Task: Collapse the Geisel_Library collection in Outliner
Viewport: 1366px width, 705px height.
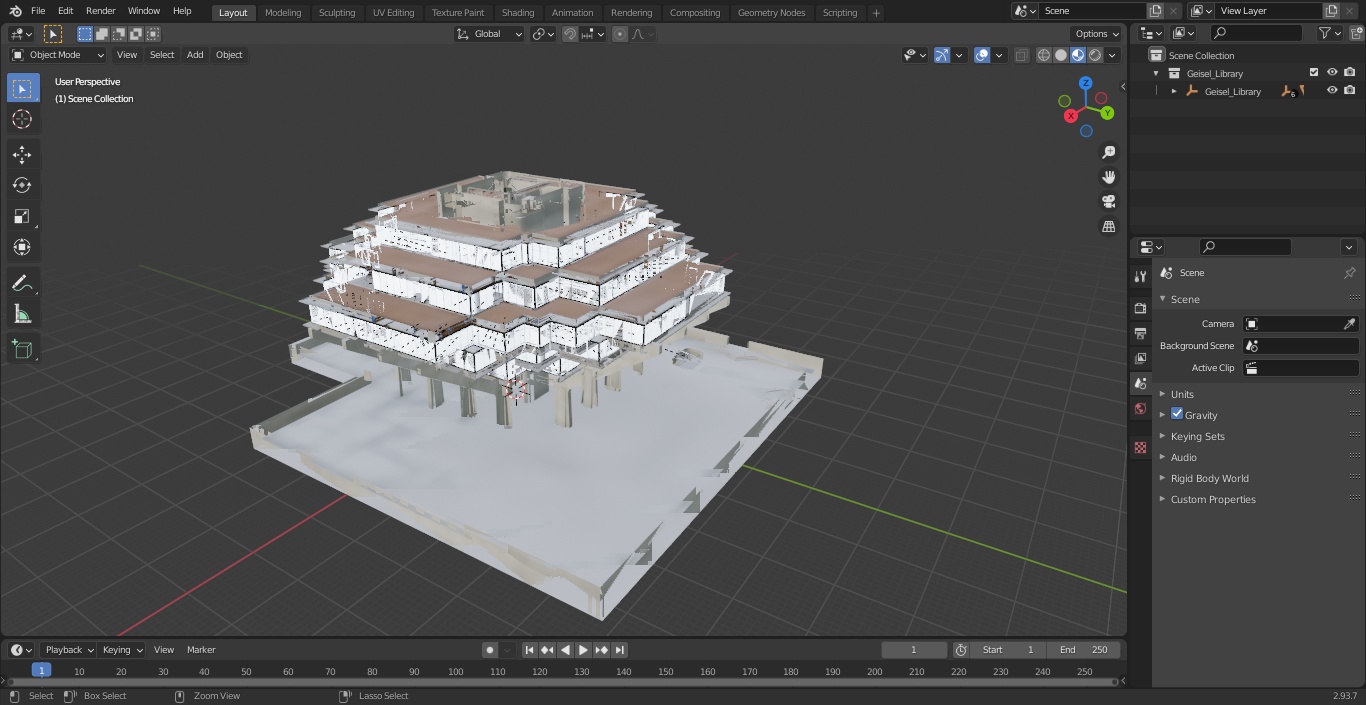Action: coord(1156,73)
